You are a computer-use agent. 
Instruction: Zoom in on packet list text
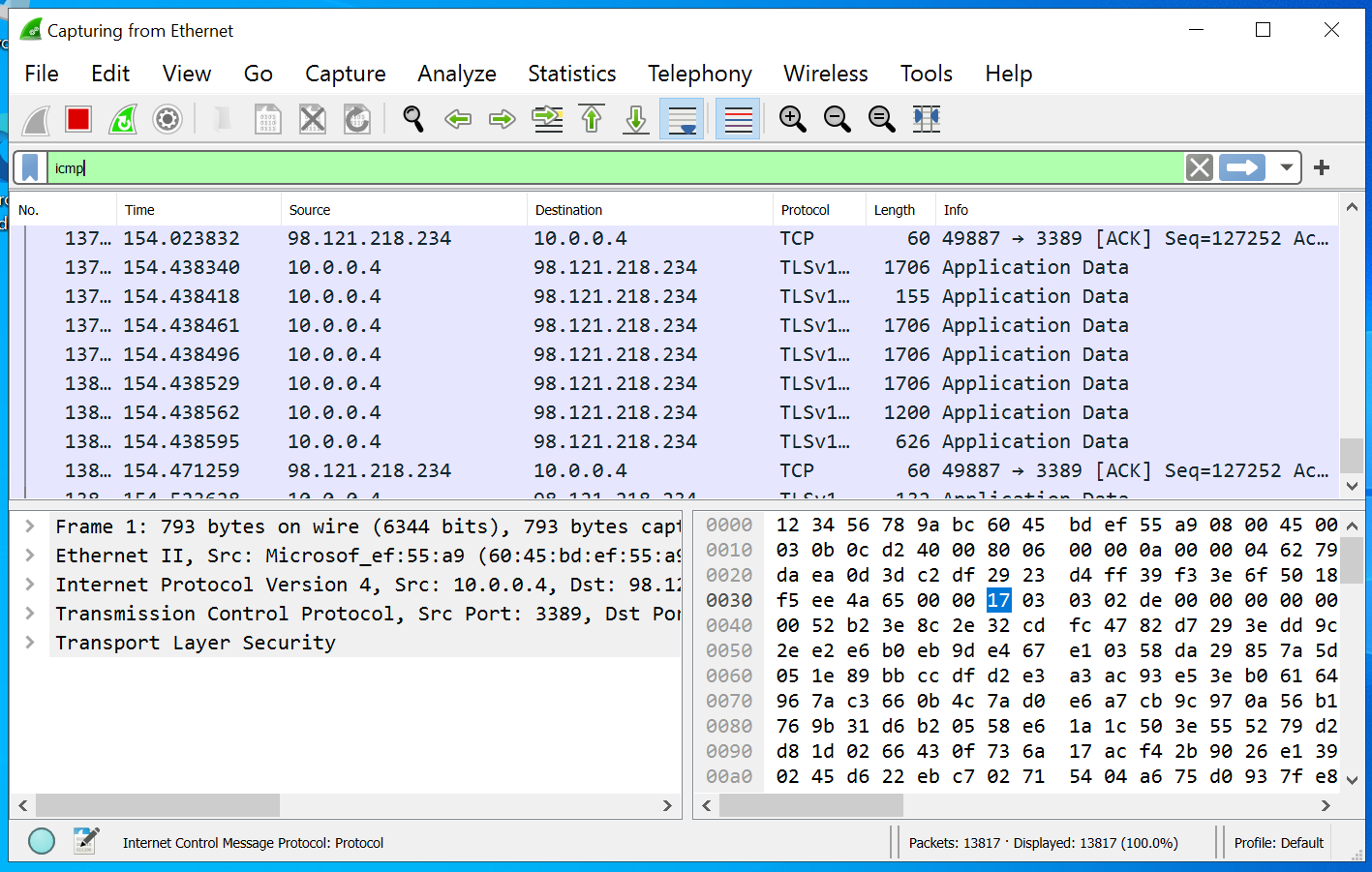click(x=792, y=119)
